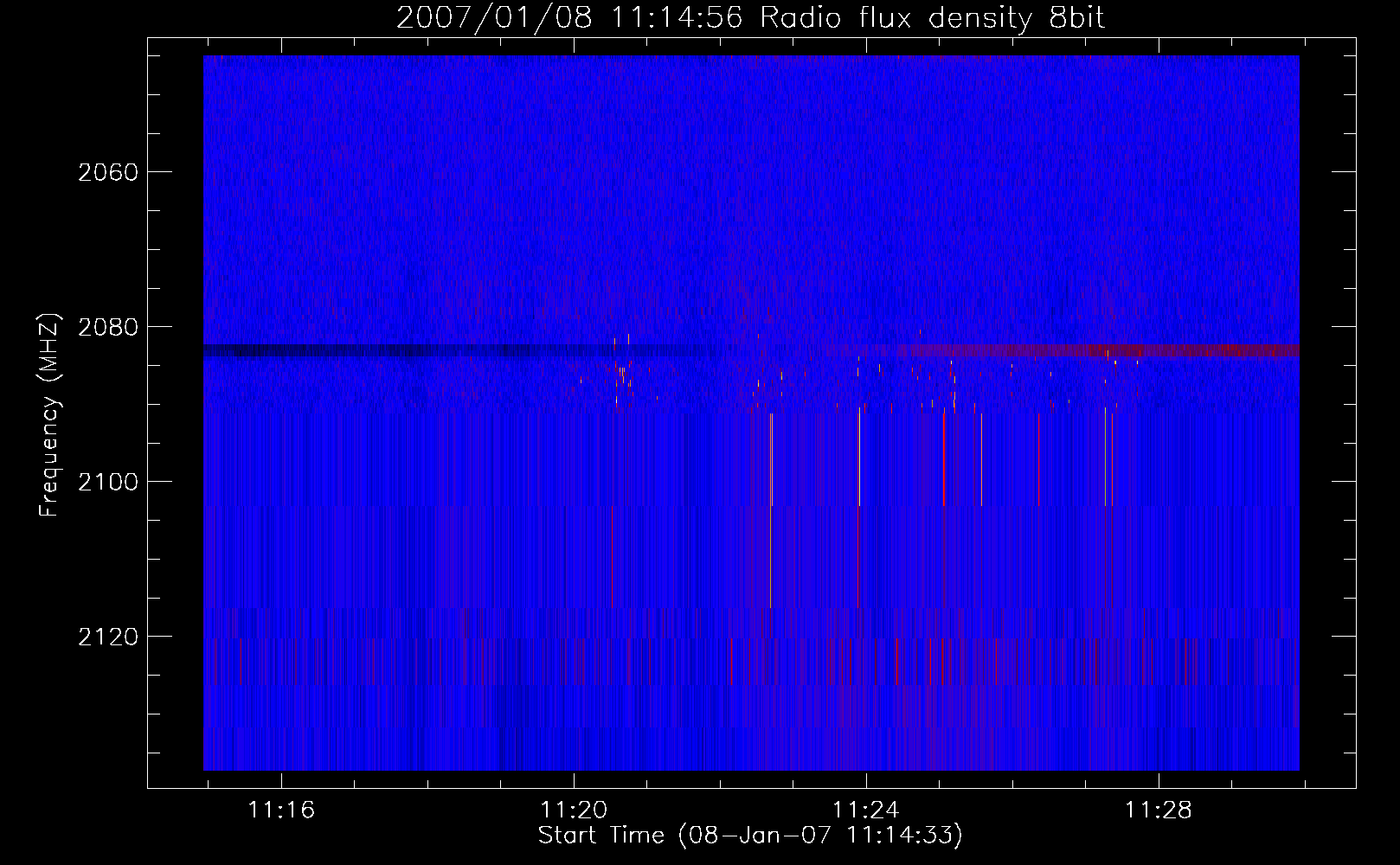The image size is (1400, 865).
Task: Select the 2080 frequency axis label
Action: coord(108,327)
